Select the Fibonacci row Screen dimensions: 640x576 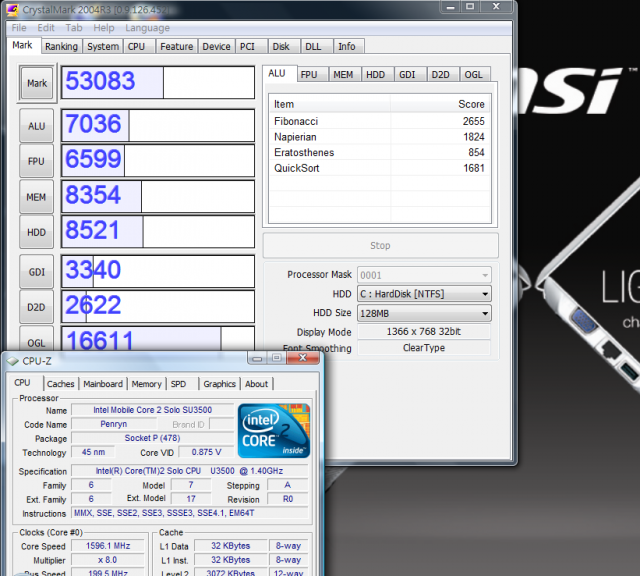pos(380,121)
